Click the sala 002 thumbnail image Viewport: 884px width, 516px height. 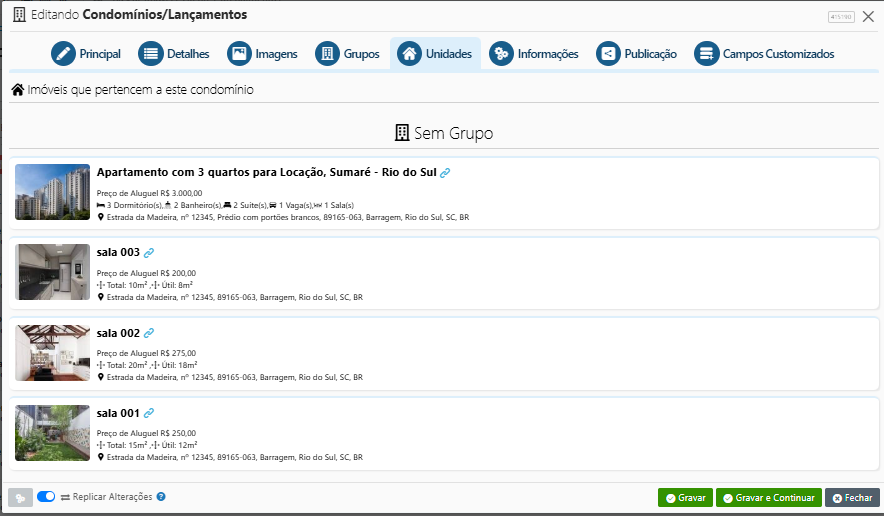(x=52, y=352)
